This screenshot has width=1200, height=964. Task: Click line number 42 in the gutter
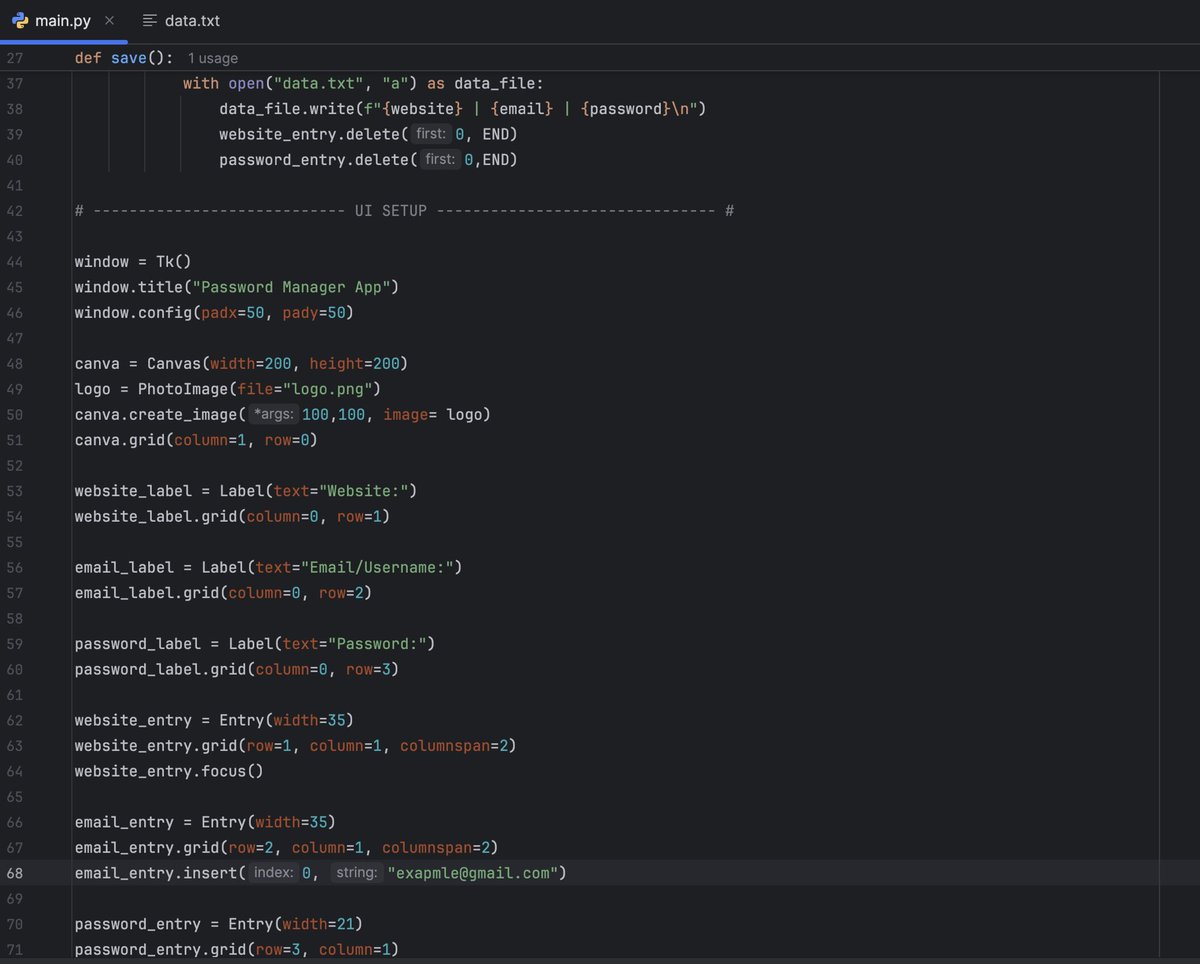click(14, 211)
